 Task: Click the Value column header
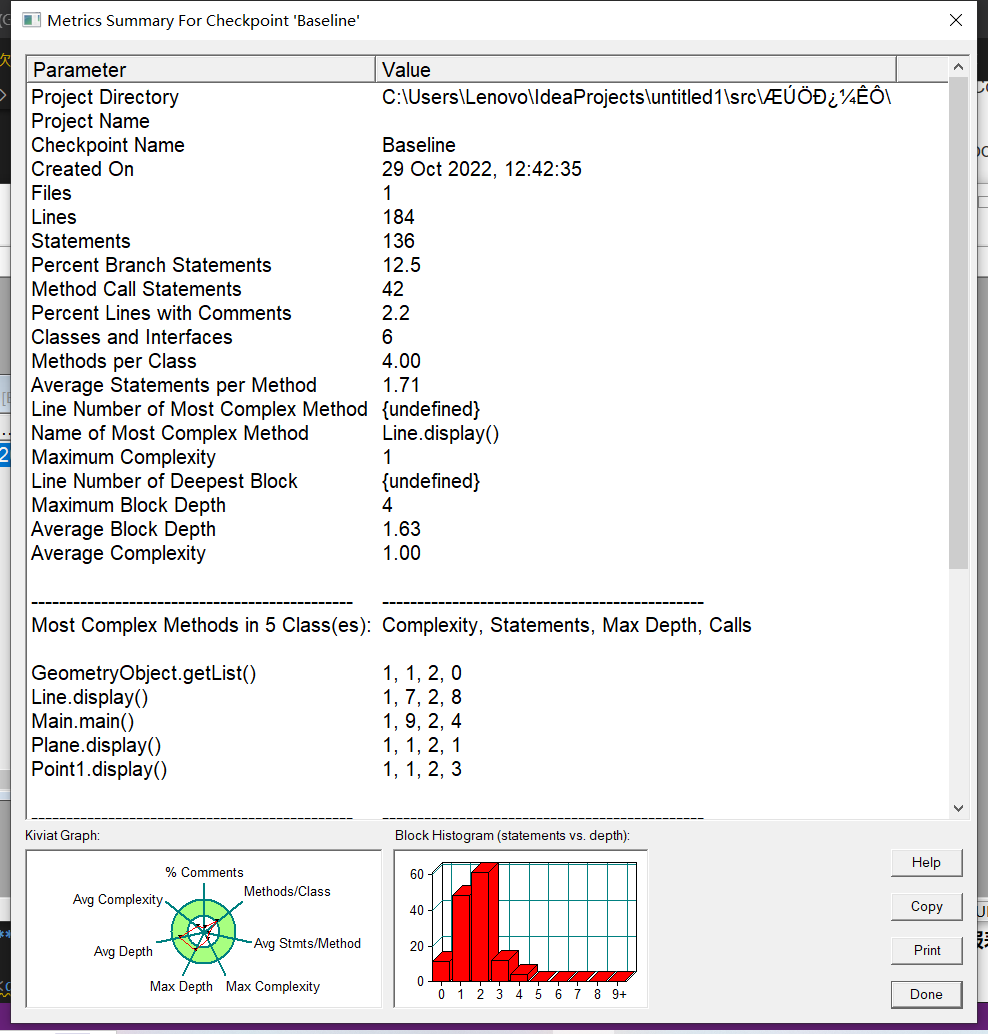coord(635,70)
